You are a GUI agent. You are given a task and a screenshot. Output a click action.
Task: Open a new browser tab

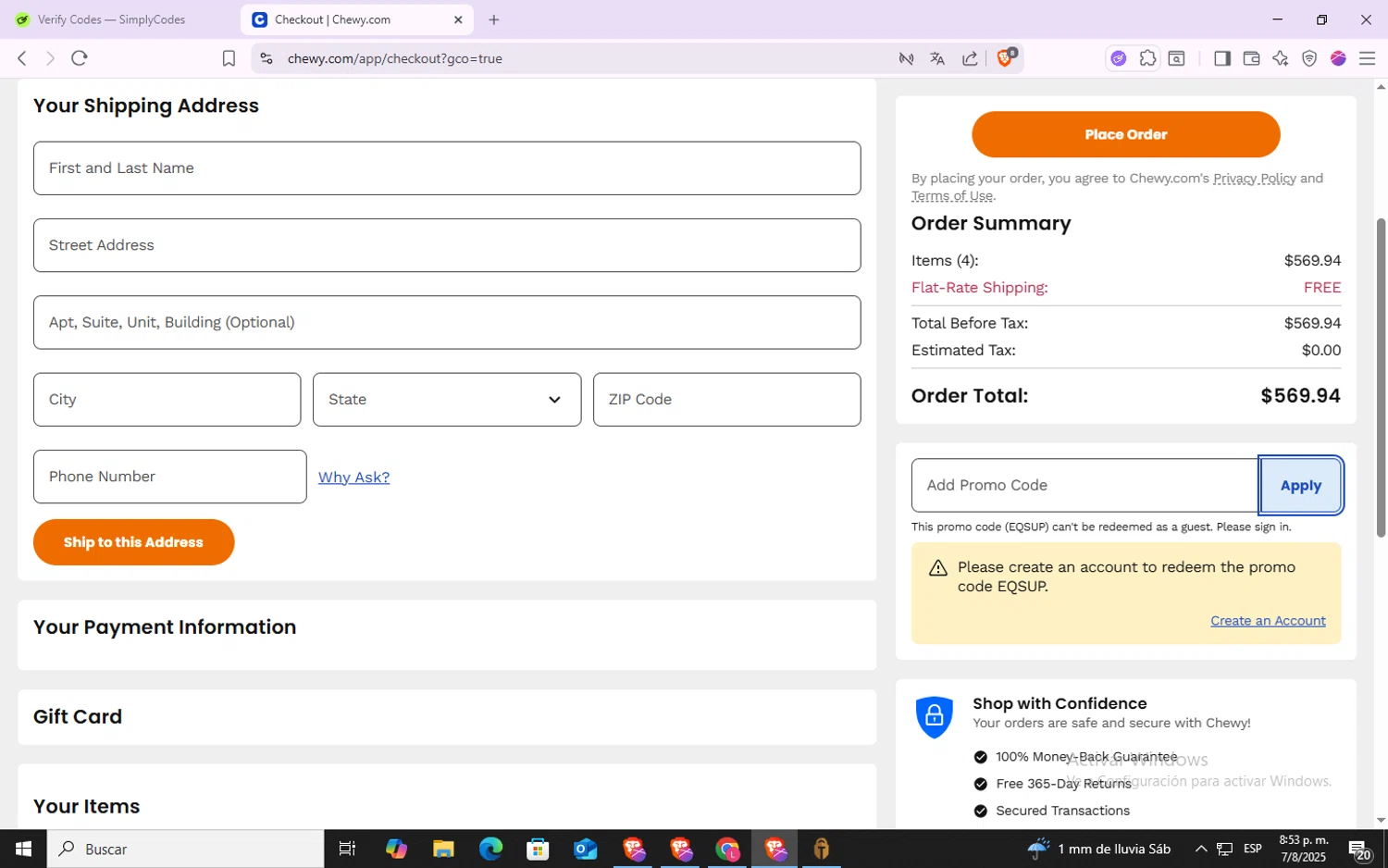pos(494,19)
